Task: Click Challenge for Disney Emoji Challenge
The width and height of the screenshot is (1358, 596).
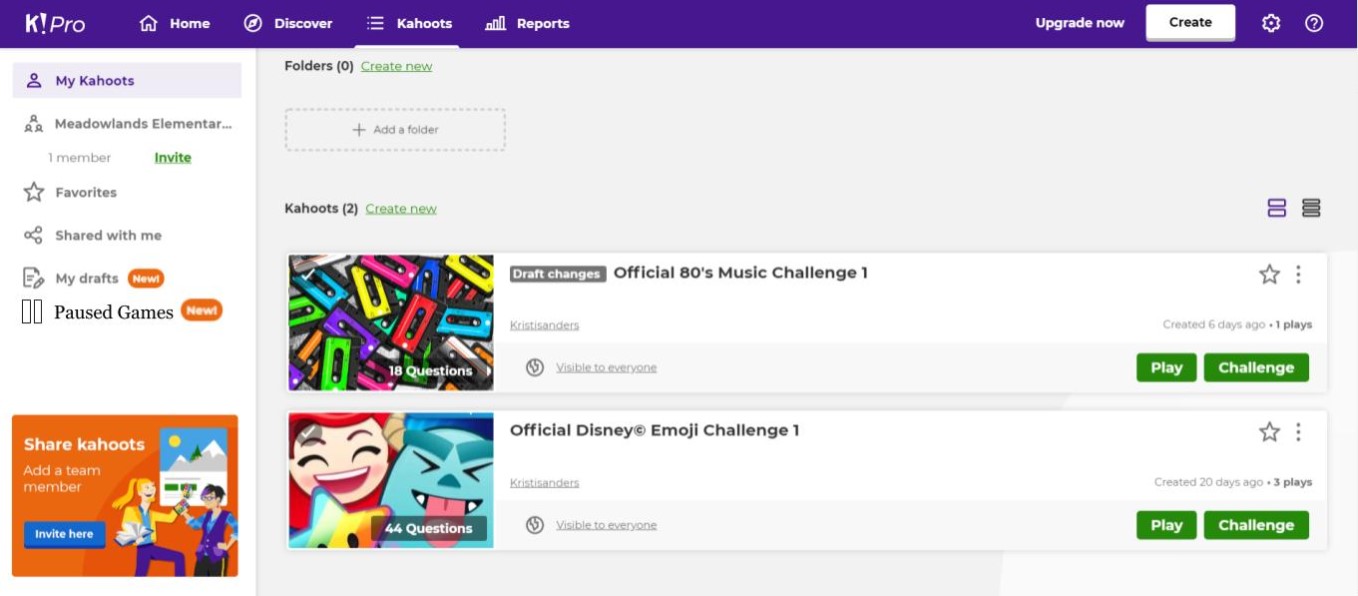Action: coord(1256,525)
